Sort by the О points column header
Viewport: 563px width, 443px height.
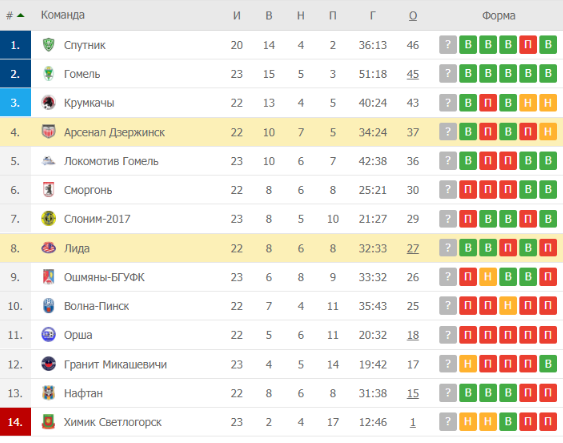click(413, 16)
